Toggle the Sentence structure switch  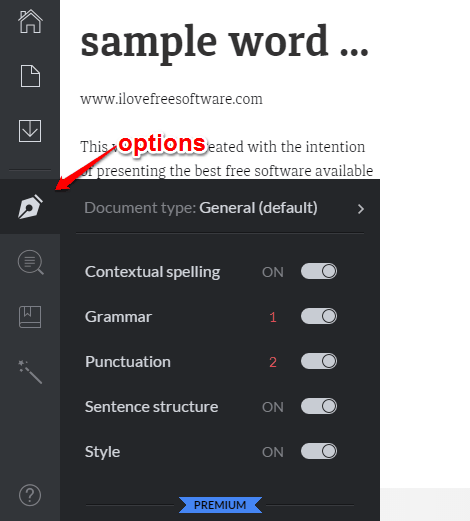tap(319, 406)
